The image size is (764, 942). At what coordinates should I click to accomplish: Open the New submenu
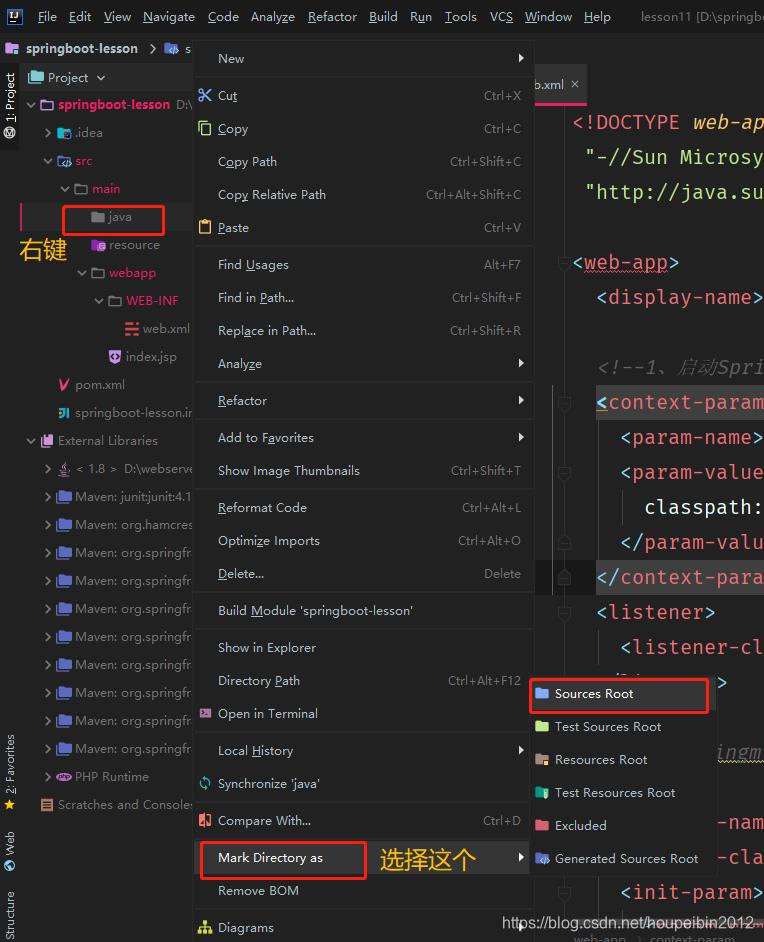coord(364,58)
